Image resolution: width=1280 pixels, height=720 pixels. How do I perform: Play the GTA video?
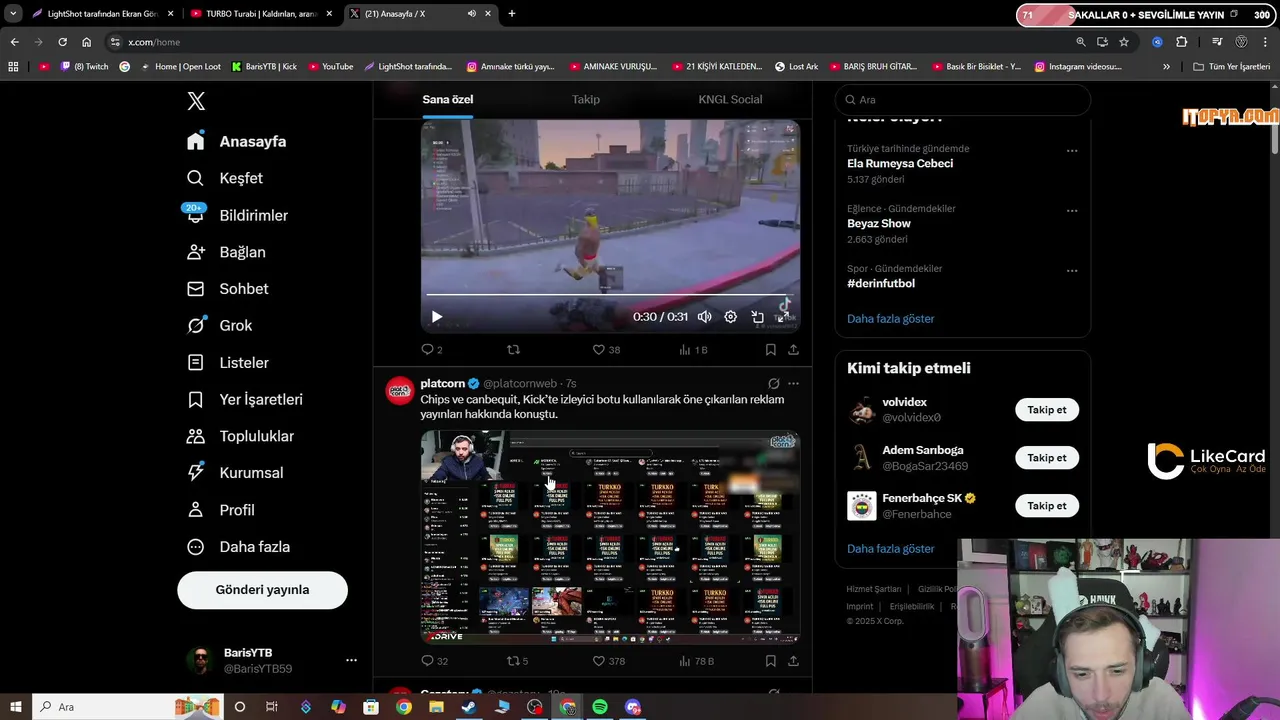[437, 317]
